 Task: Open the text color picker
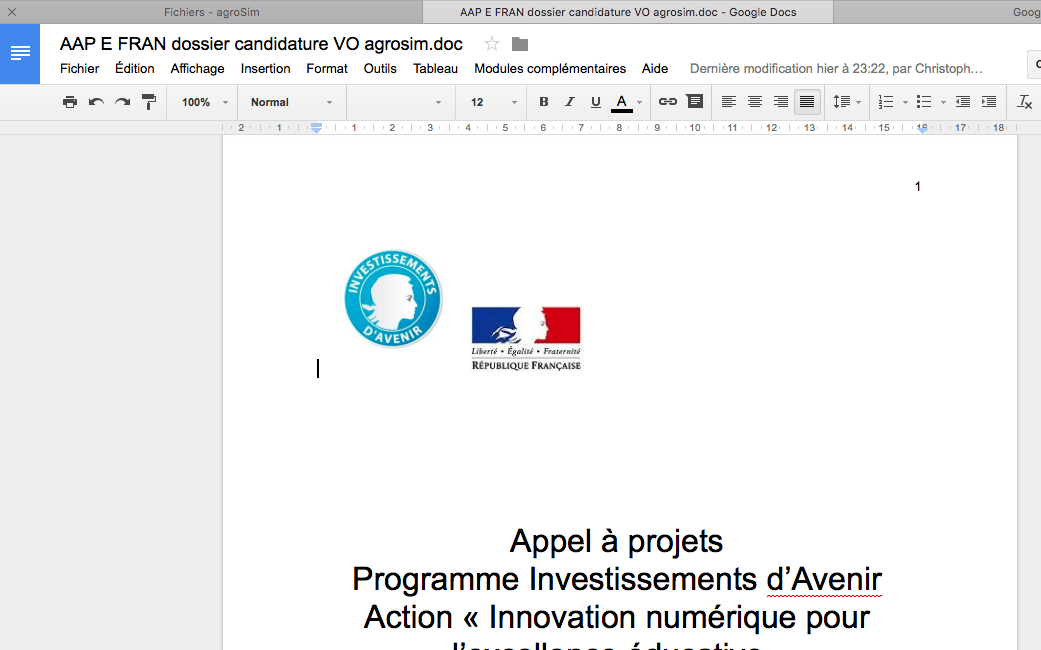point(622,102)
